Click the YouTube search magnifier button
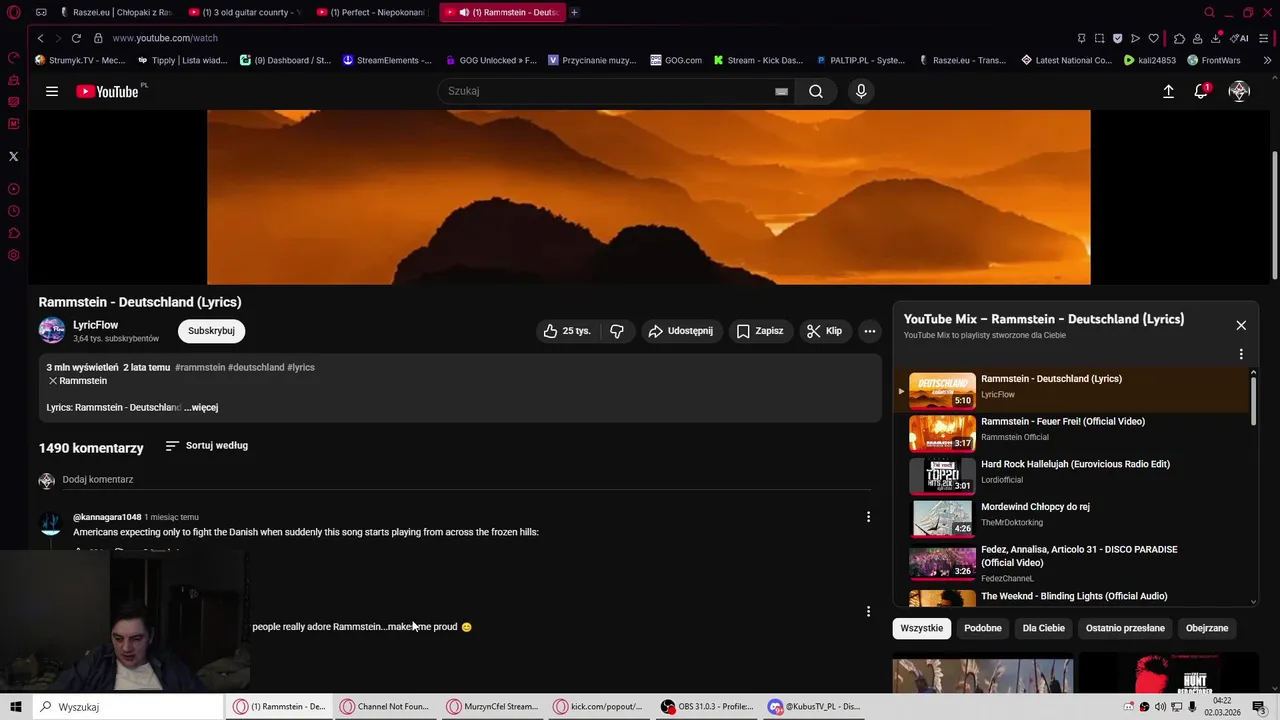 [816, 91]
